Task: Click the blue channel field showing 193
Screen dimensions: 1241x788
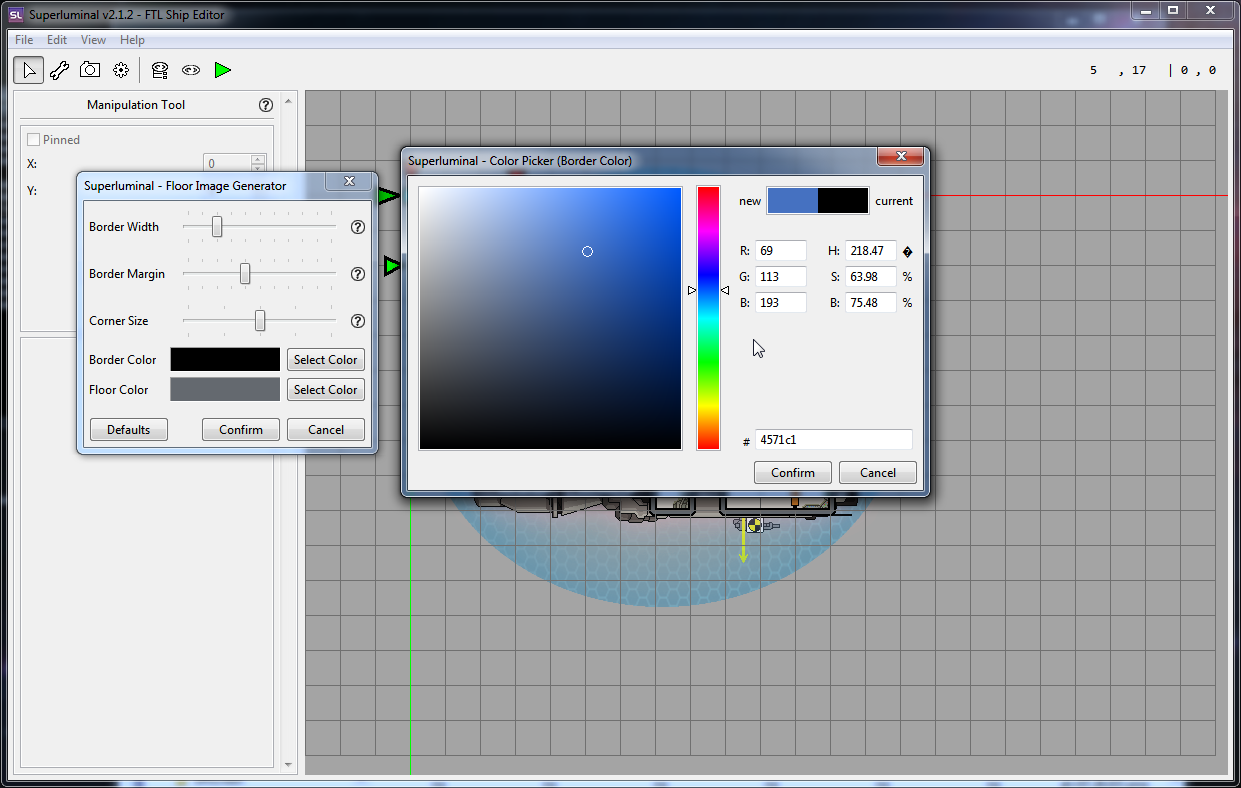Action: coord(781,303)
